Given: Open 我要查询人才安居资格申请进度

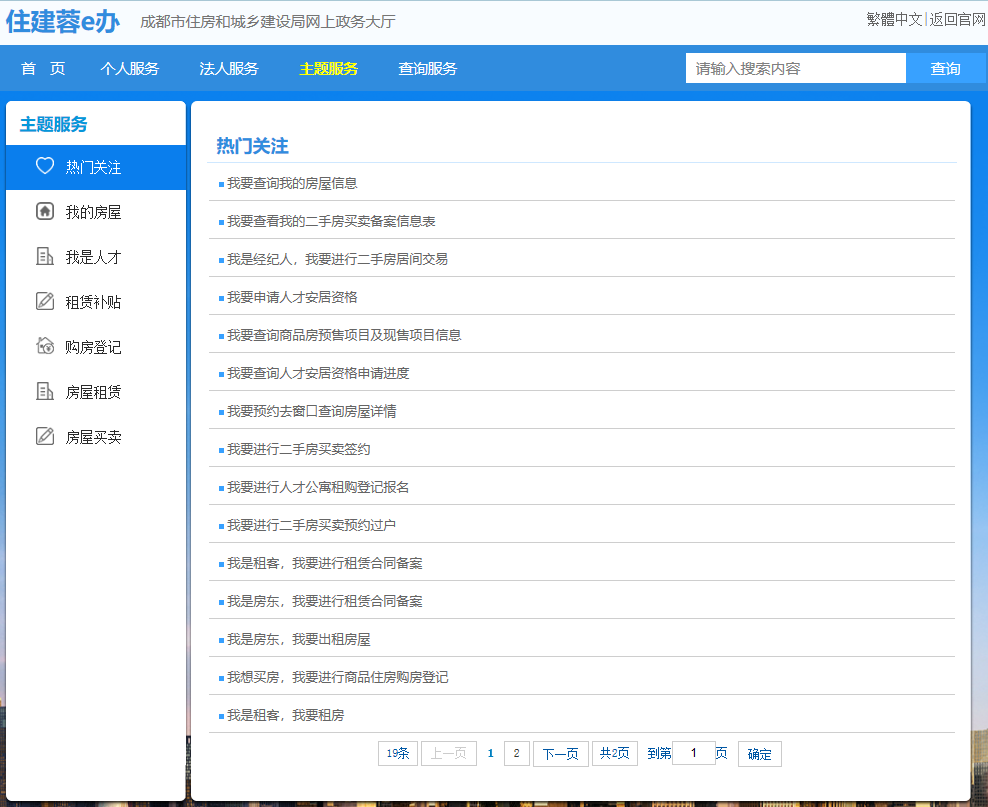Looking at the screenshot, I should (318, 373).
